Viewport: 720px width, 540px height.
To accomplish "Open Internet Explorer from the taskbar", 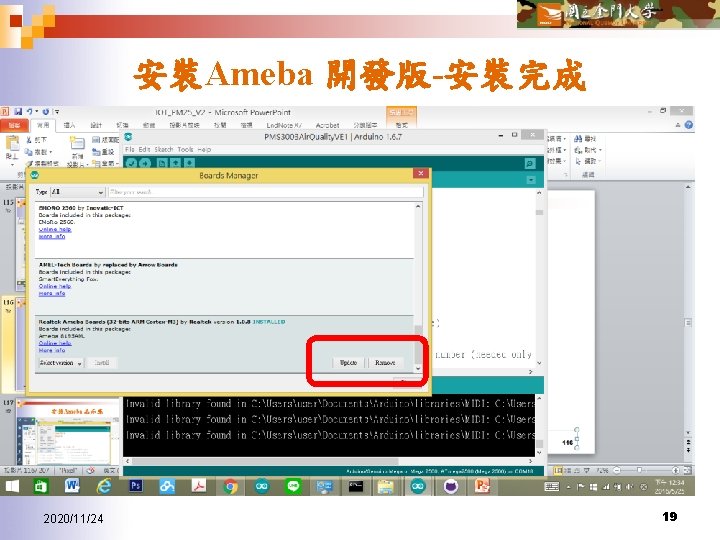I will click(x=104, y=486).
